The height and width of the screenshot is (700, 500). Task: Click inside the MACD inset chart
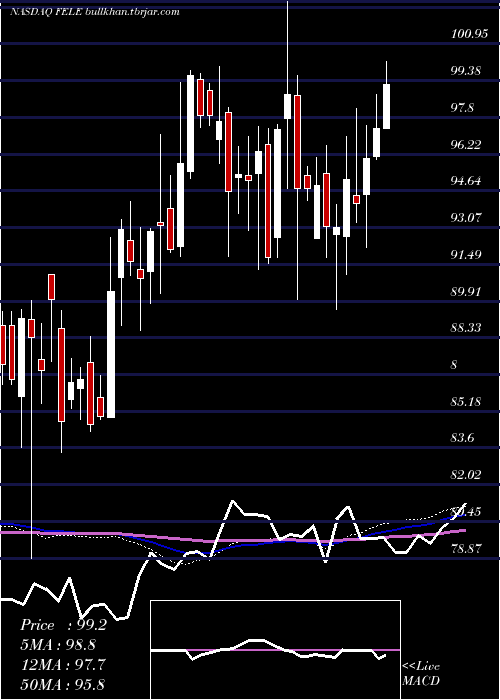tap(275, 650)
